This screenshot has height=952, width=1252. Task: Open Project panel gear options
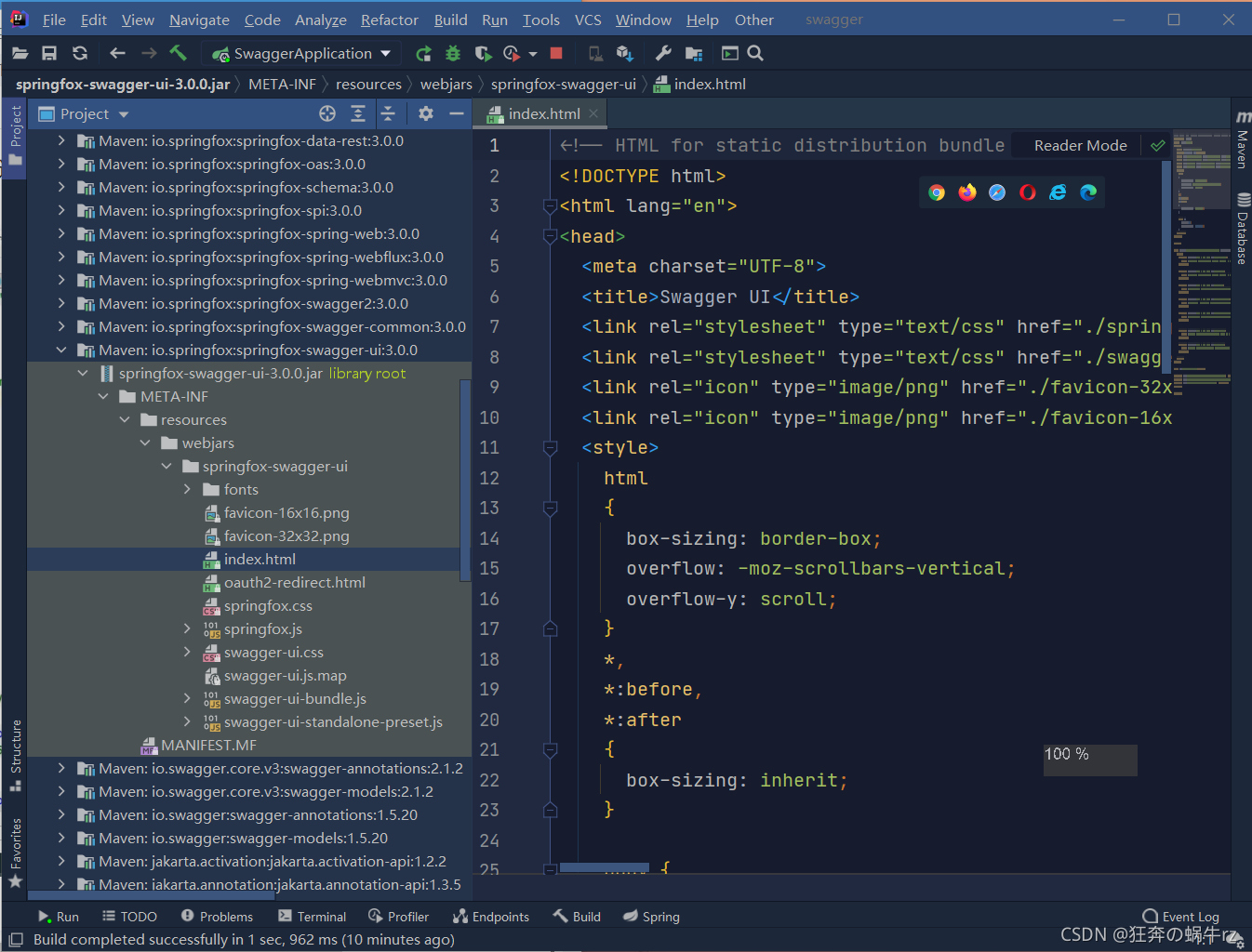coord(426,113)
